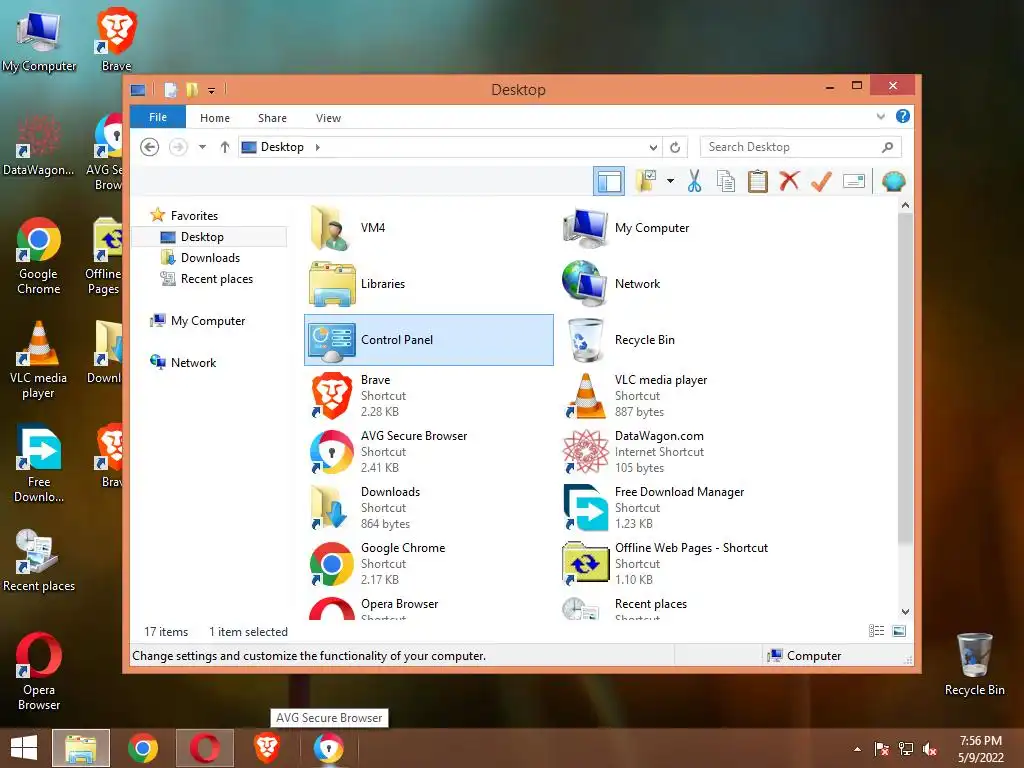
Task: Click the Paste clipboard toolbar icon
Action: tap(758, 181)
